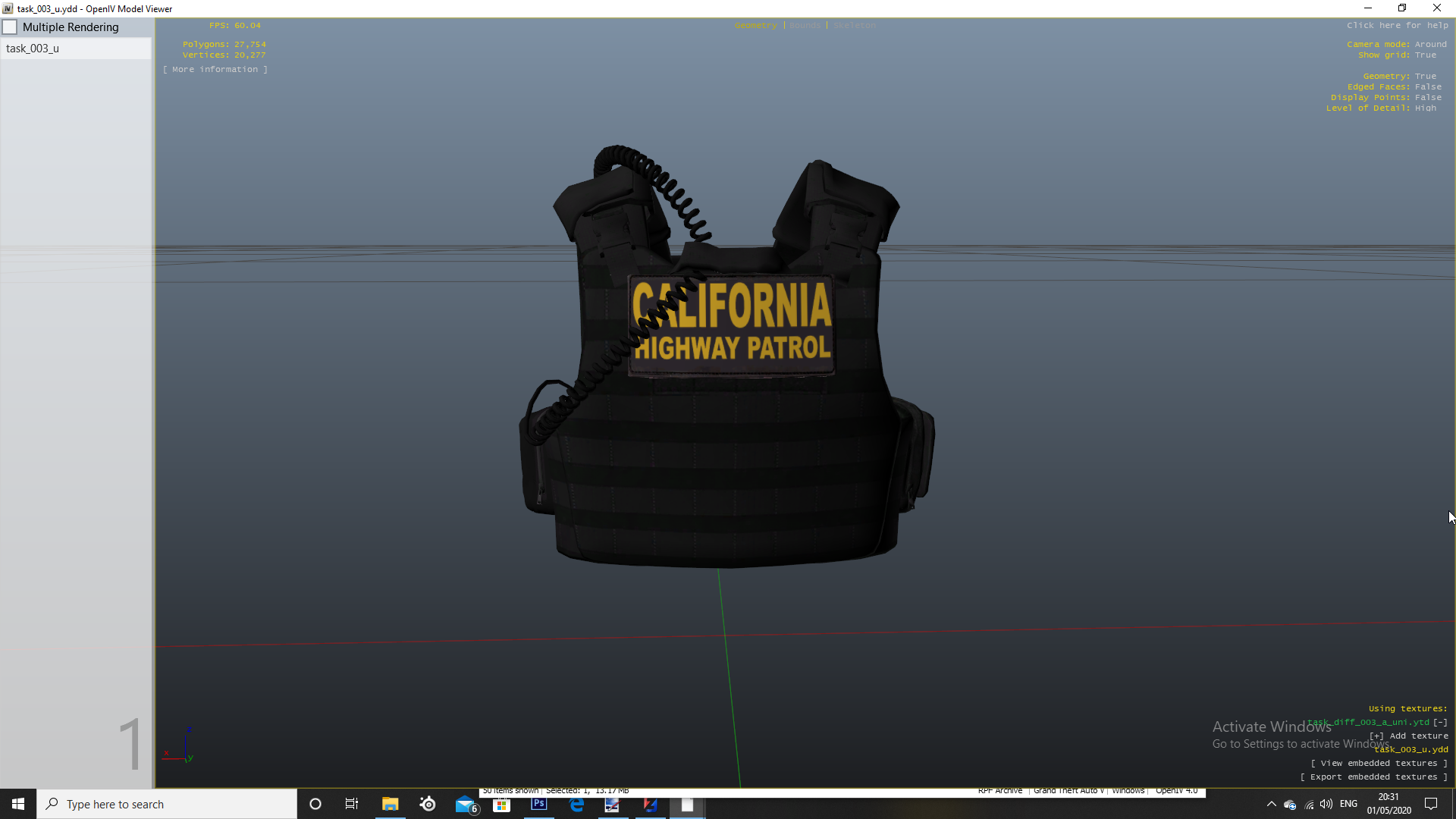Open View embedded textures
Viewport: 1456px width, 819px height.
(1379, 764)
